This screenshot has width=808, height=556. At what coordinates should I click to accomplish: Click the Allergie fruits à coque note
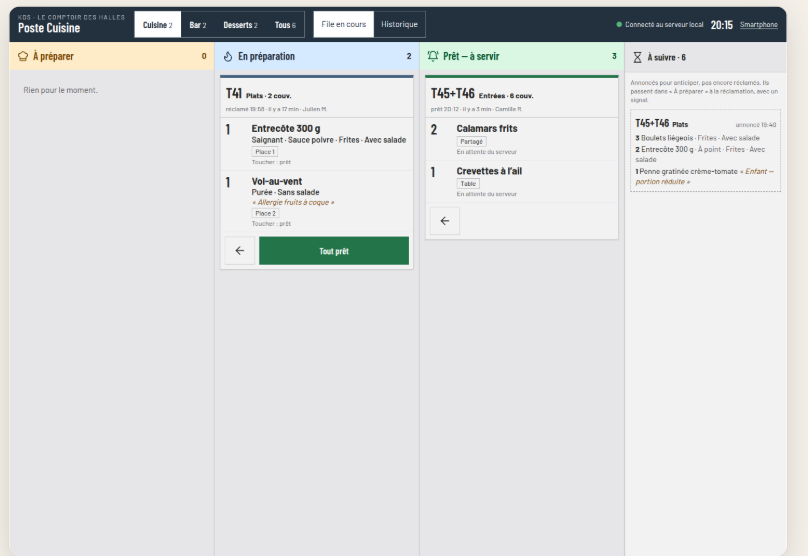(293, 203)
